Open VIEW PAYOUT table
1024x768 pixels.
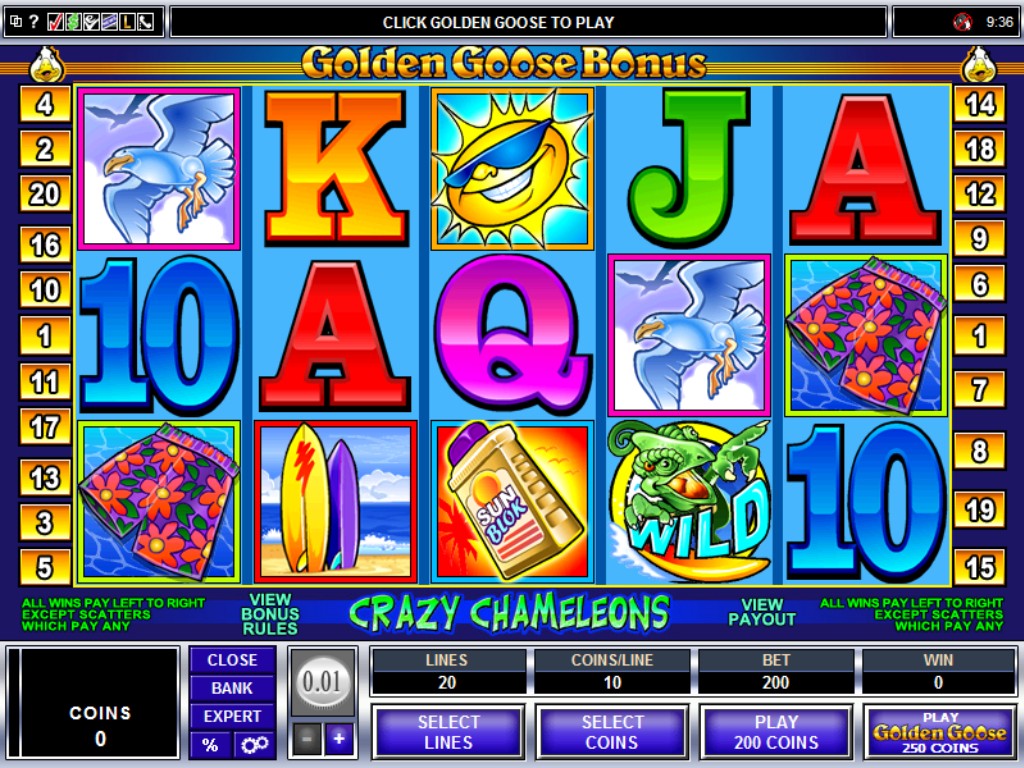click(762, 613)
